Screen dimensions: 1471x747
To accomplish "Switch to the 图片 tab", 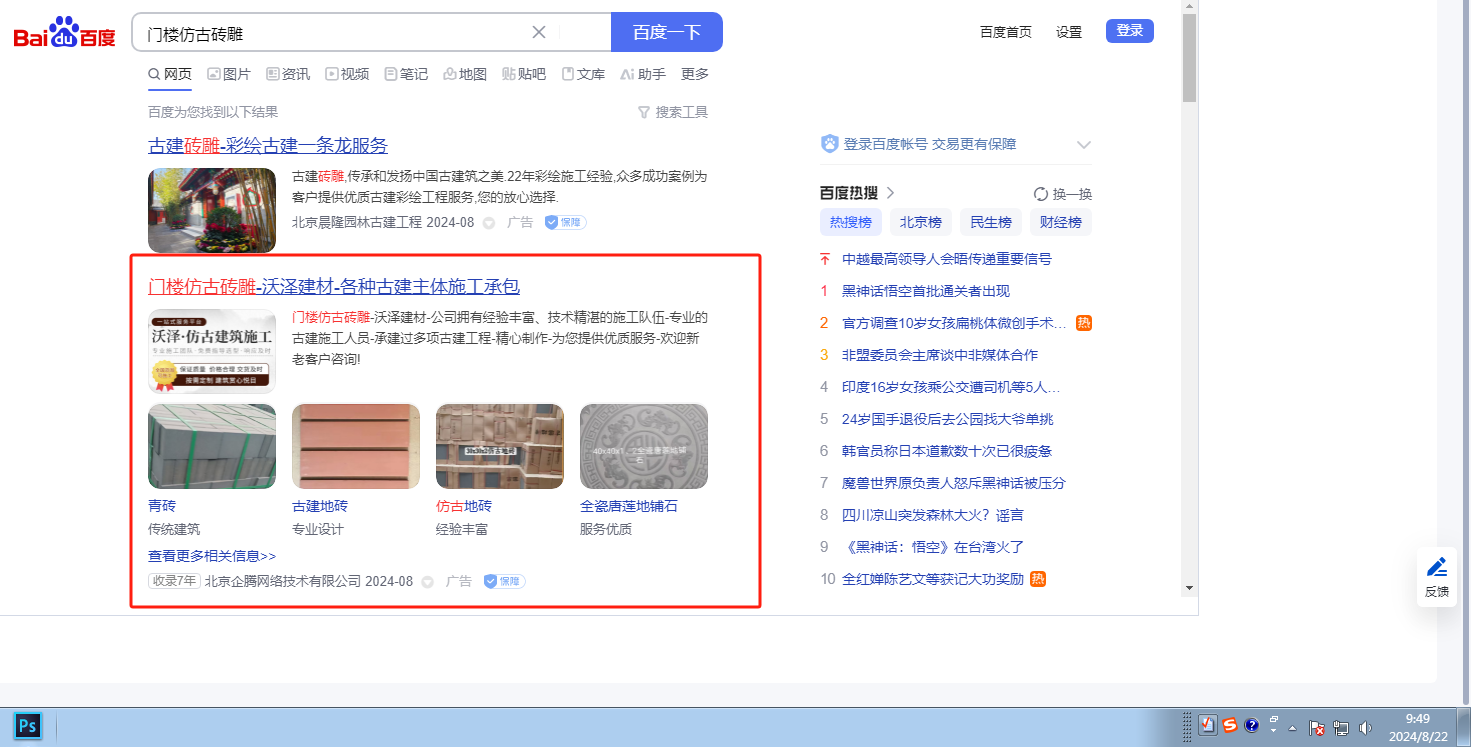I will point(229,74).
